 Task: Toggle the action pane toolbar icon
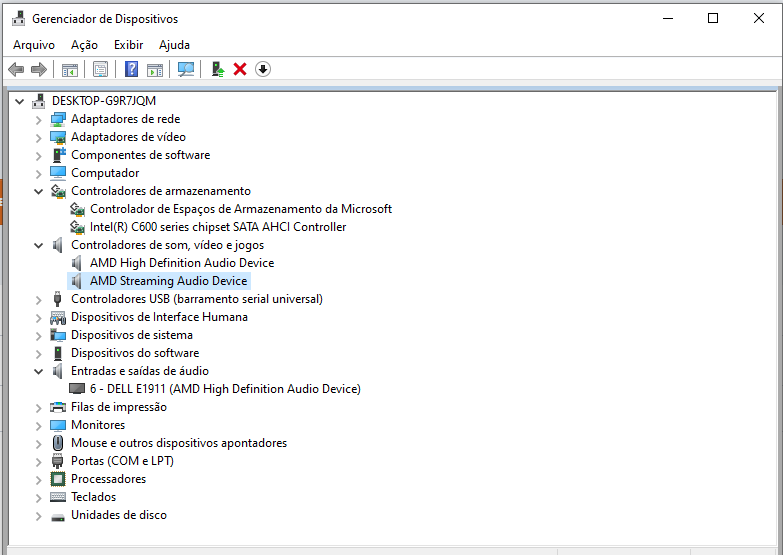pos(155,69)
